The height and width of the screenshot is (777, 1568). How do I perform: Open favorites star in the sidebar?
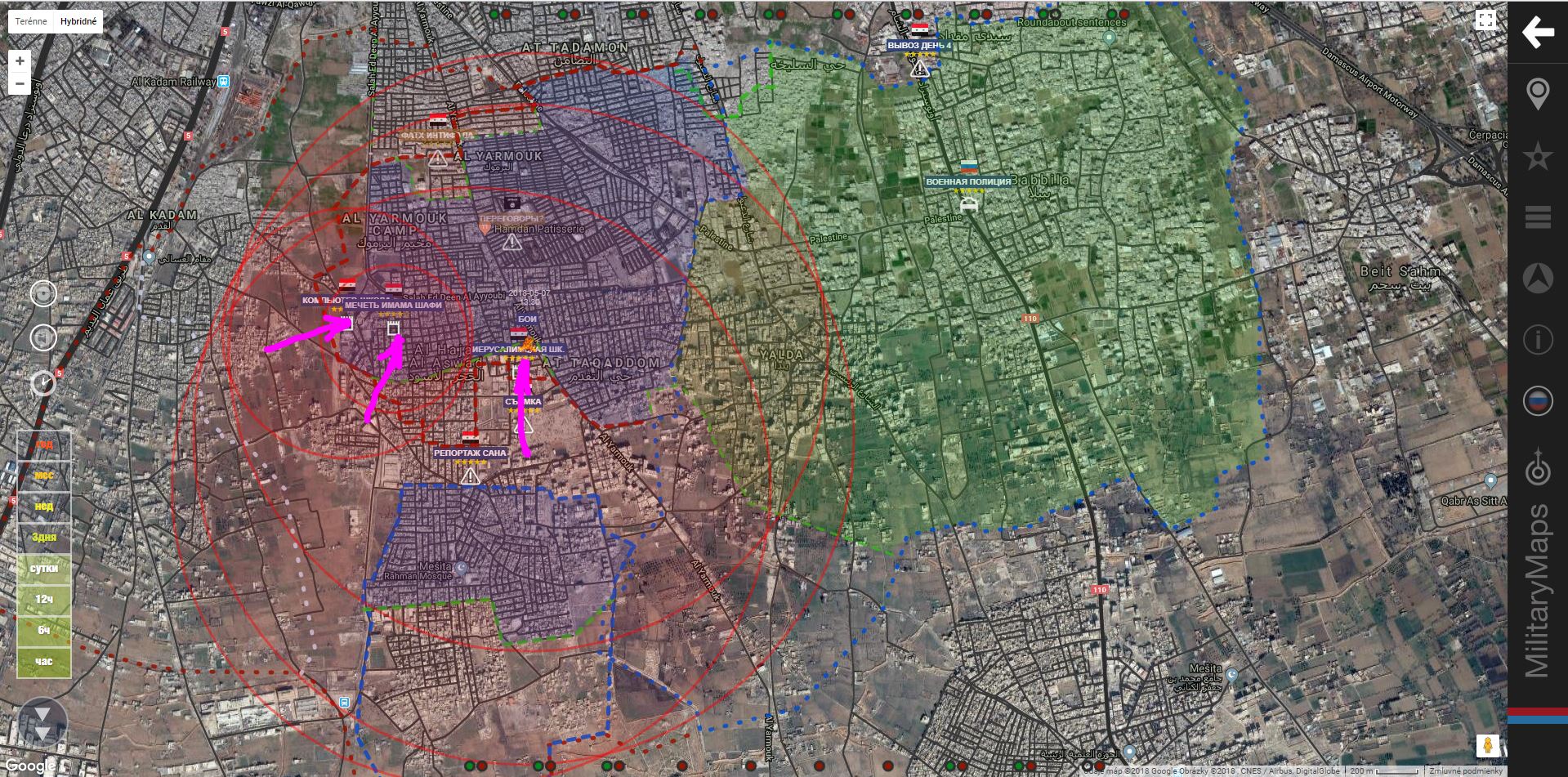1537,155
